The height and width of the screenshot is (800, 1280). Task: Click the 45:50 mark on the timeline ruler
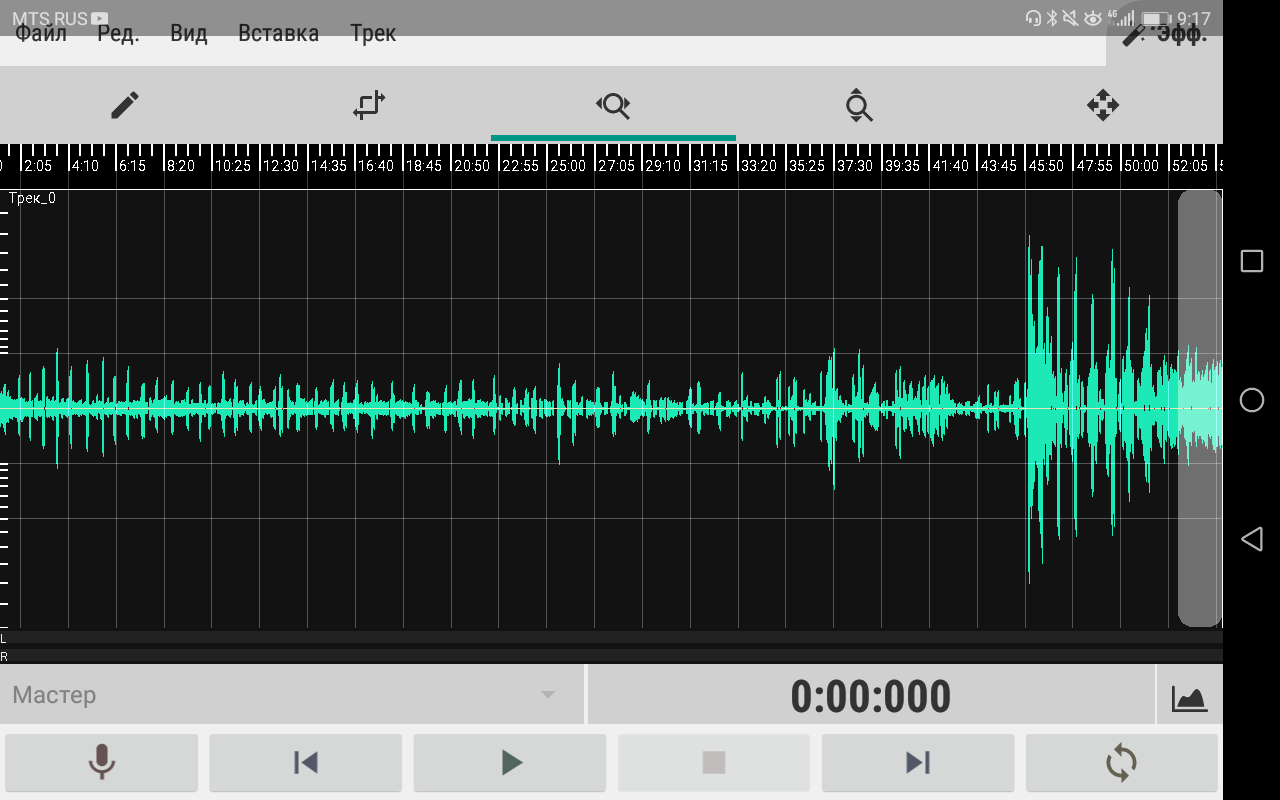(1046, 166)
